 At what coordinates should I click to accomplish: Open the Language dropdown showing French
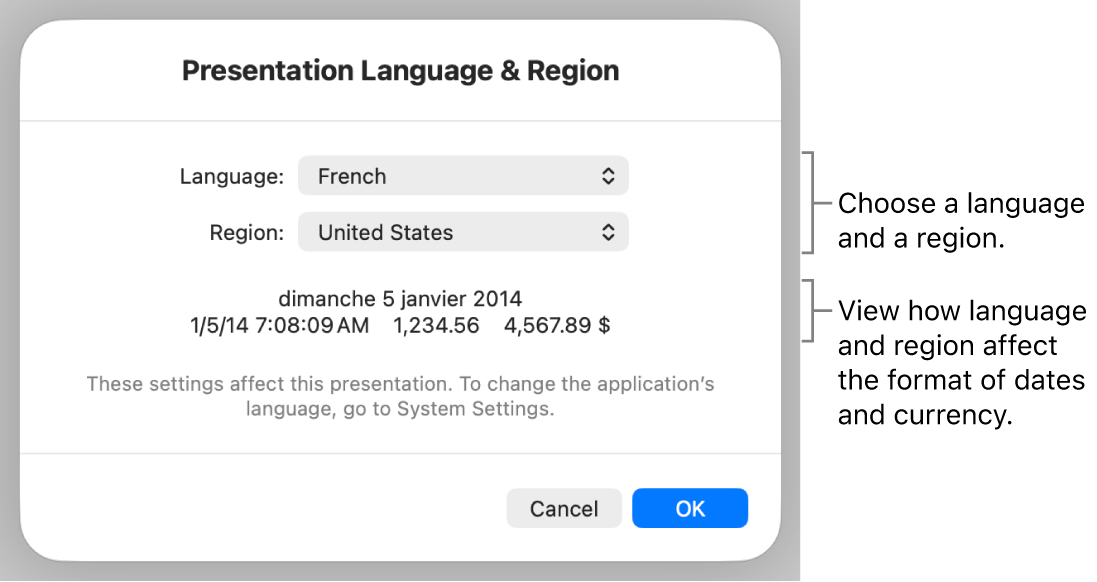pyautogui.click(x=463, y=175)
